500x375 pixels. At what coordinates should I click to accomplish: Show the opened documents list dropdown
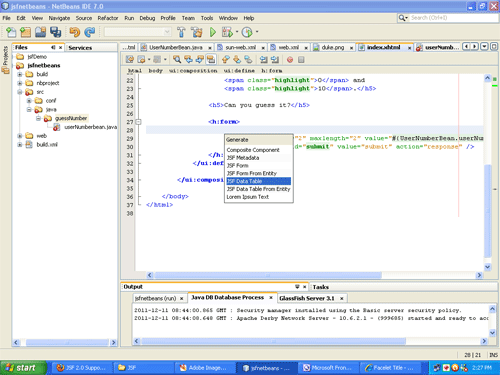point(484,47)
